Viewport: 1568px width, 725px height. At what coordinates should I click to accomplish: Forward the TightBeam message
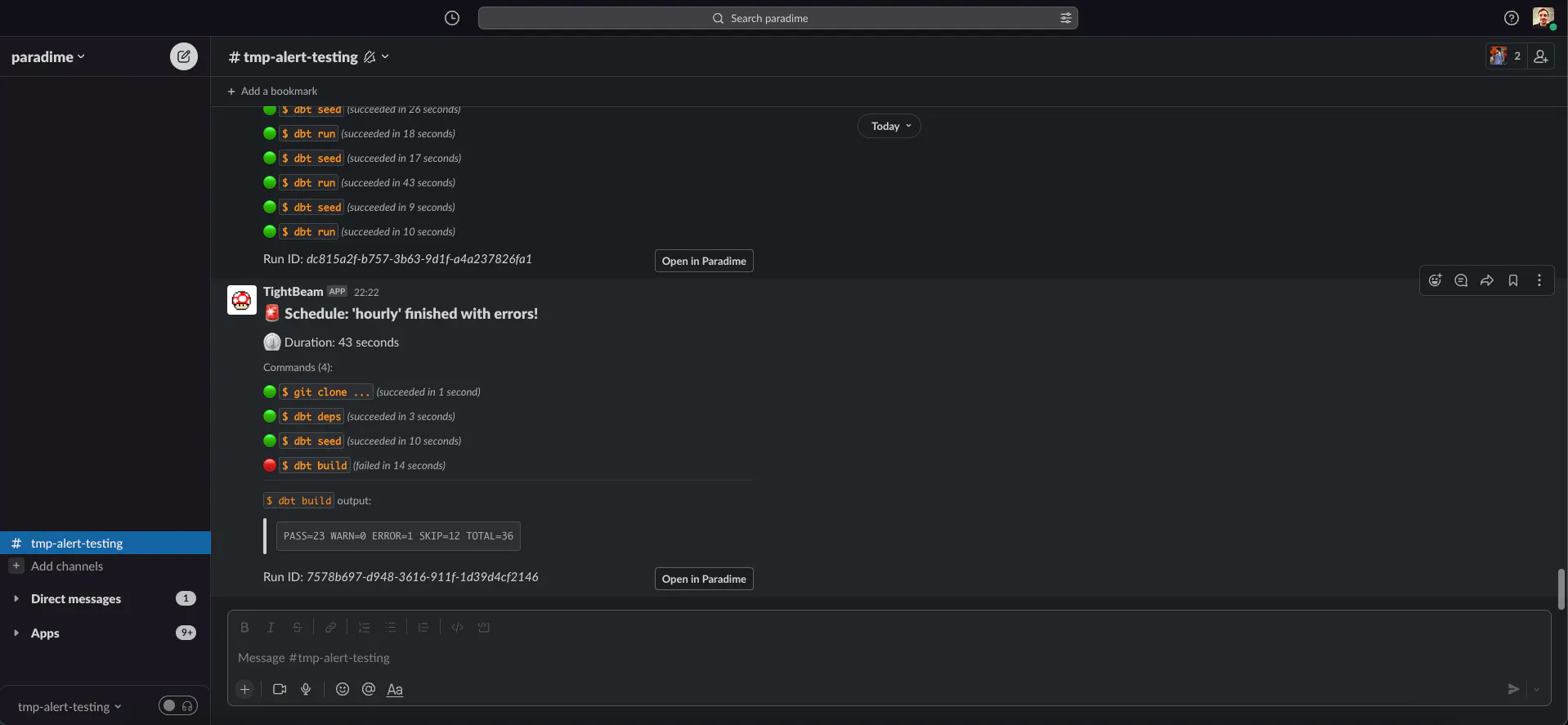pyautogui.click(x=1487, y=280)
